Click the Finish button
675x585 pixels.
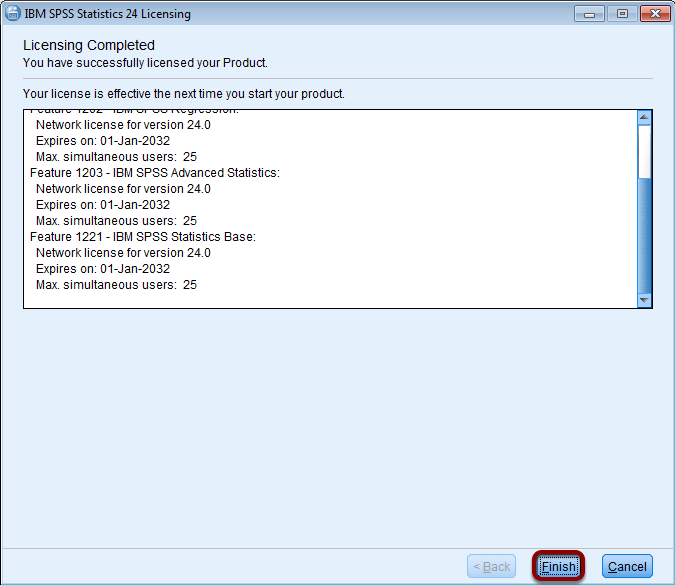[558, 566]
